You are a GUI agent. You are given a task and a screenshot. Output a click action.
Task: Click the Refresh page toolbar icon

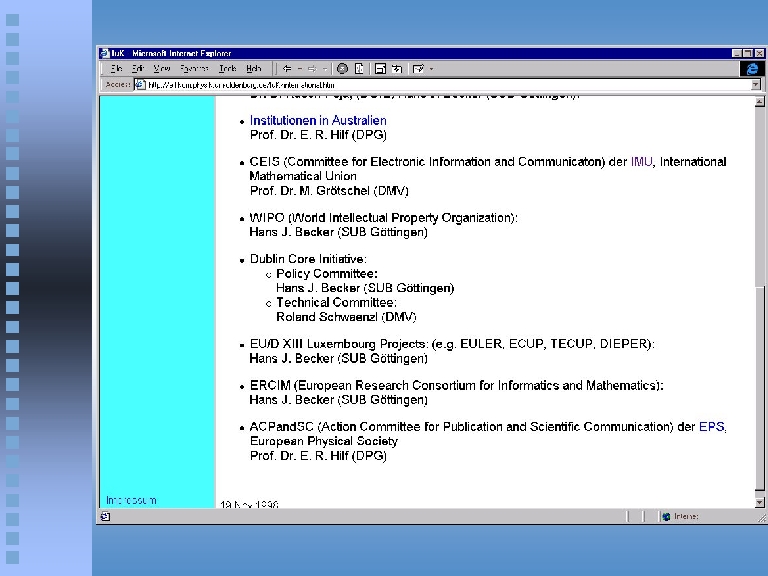pyautogui.click(x=359, y=69)
